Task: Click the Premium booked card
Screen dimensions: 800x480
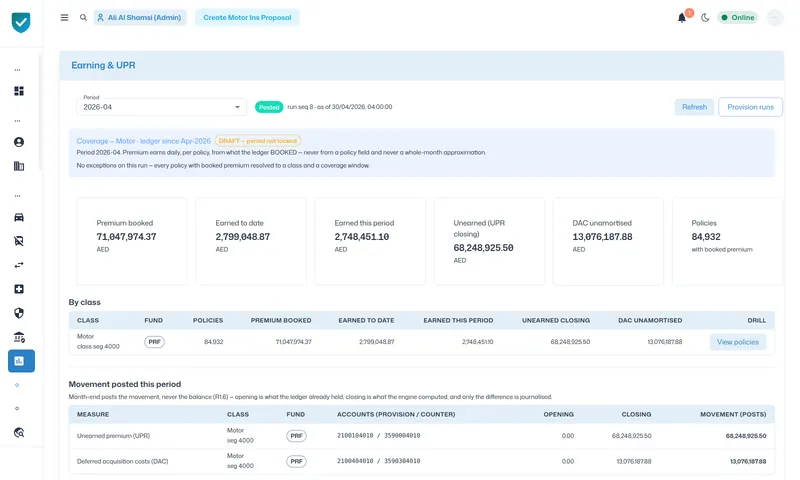Action: pyautogui.click(x=132, y=241)
